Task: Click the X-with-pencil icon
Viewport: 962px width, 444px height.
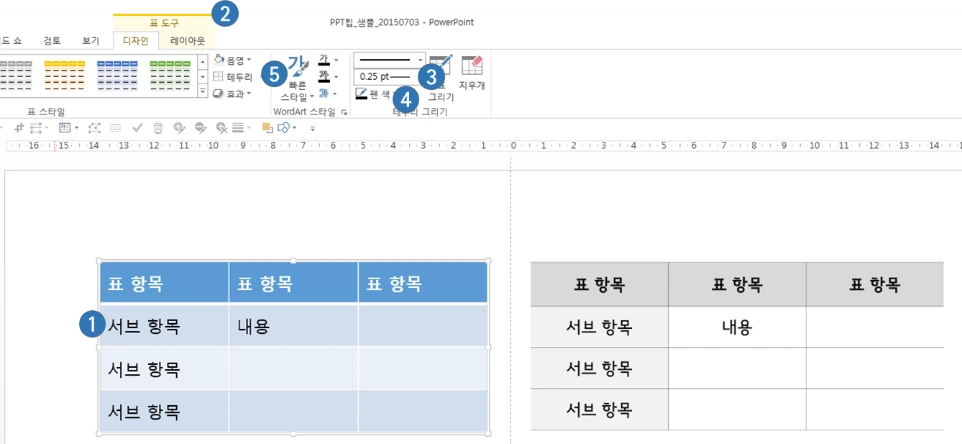Action: click(x=221, y=128)
